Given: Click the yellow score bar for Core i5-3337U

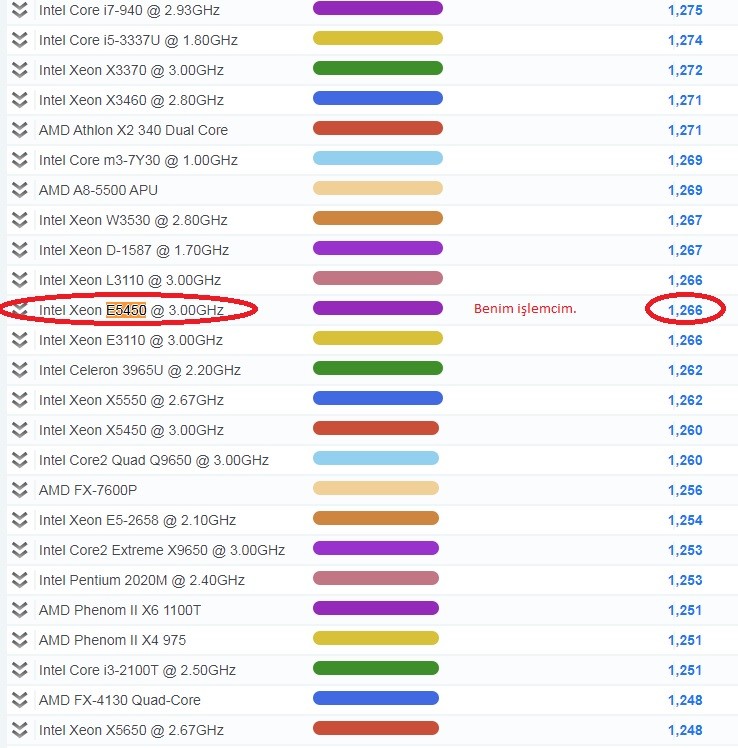Looking at the screenshot, I should [x=378, y=38].
